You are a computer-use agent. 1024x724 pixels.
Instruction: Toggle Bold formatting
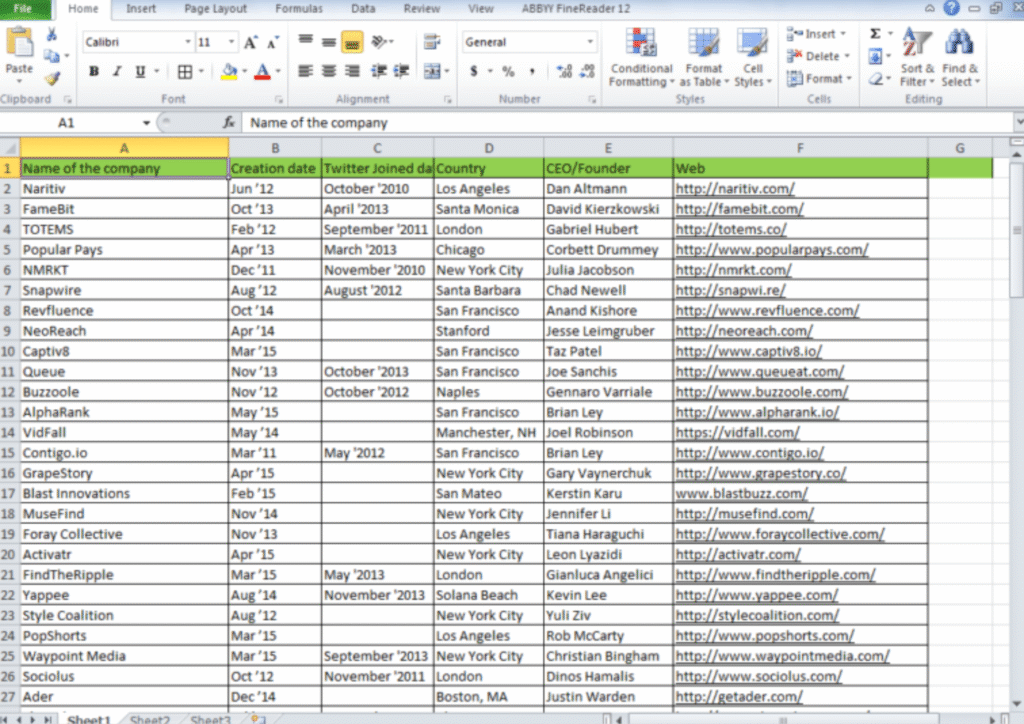[x=93, y=72]
